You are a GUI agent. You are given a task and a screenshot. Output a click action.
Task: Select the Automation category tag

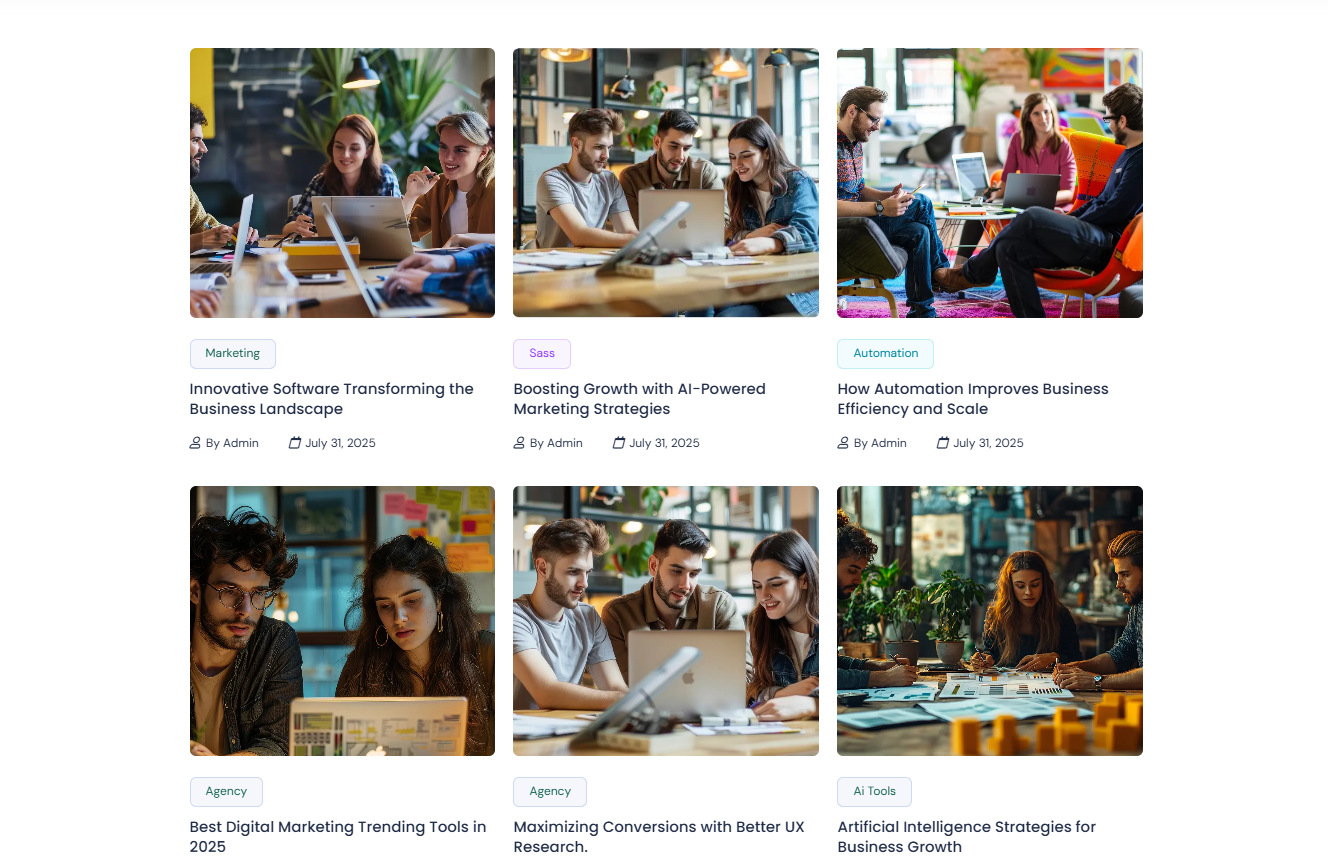coord(885,353)
